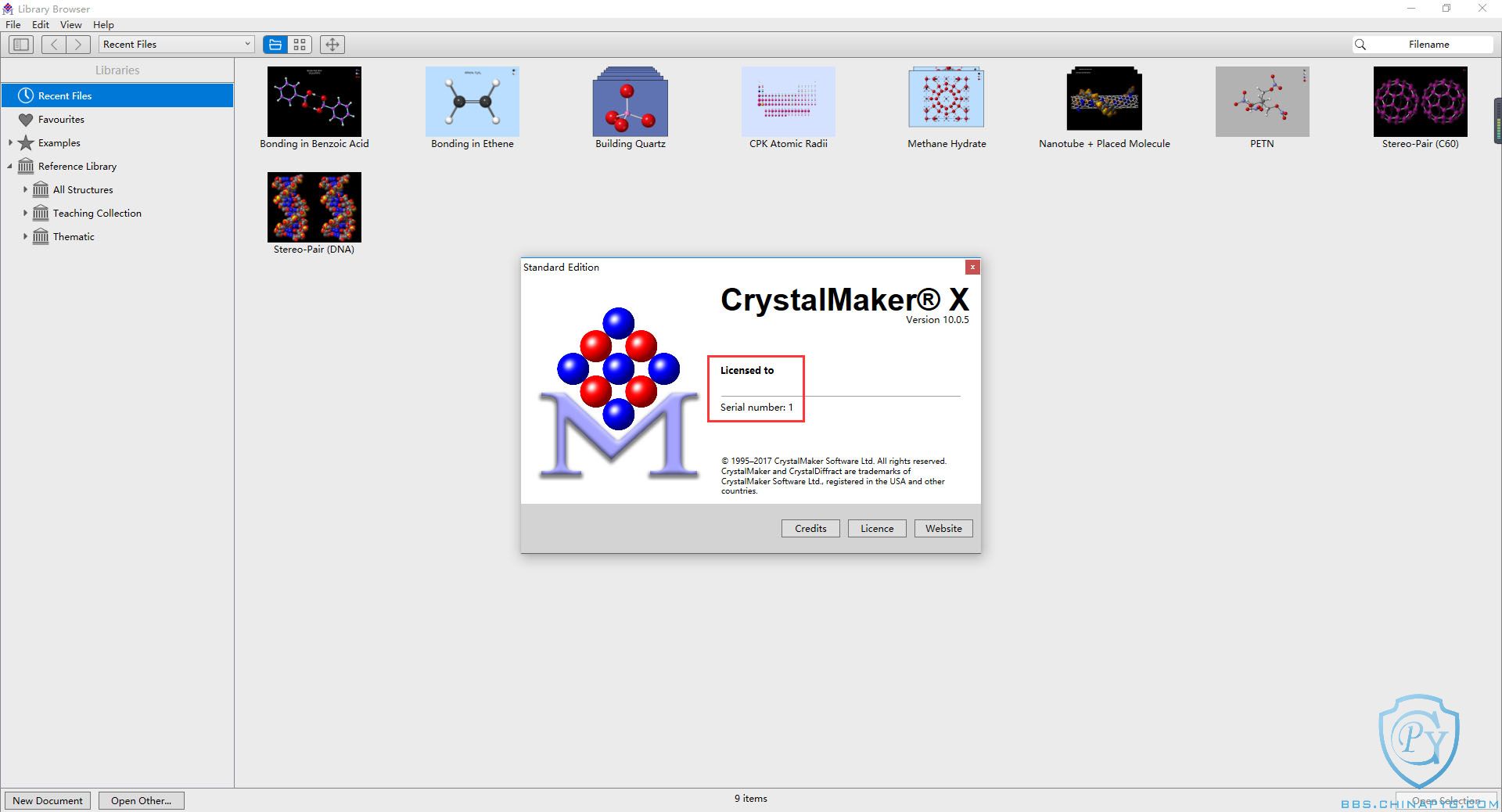The height and width of the screenshot is (812, 1502).
Task: Collapse the Reference Library node
Action: (x=10, y=167)
